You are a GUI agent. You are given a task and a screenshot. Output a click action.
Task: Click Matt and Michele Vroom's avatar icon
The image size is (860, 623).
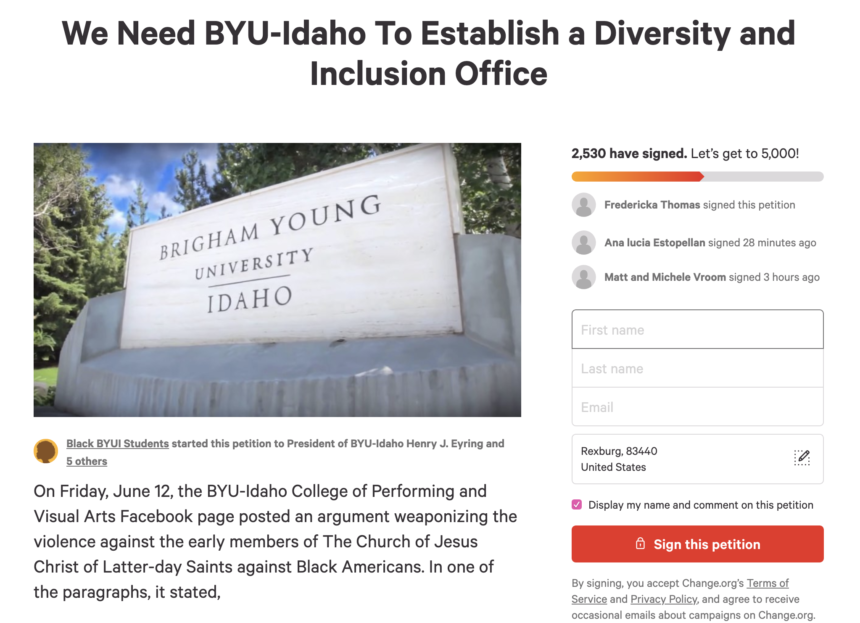[x=584, y=277]
